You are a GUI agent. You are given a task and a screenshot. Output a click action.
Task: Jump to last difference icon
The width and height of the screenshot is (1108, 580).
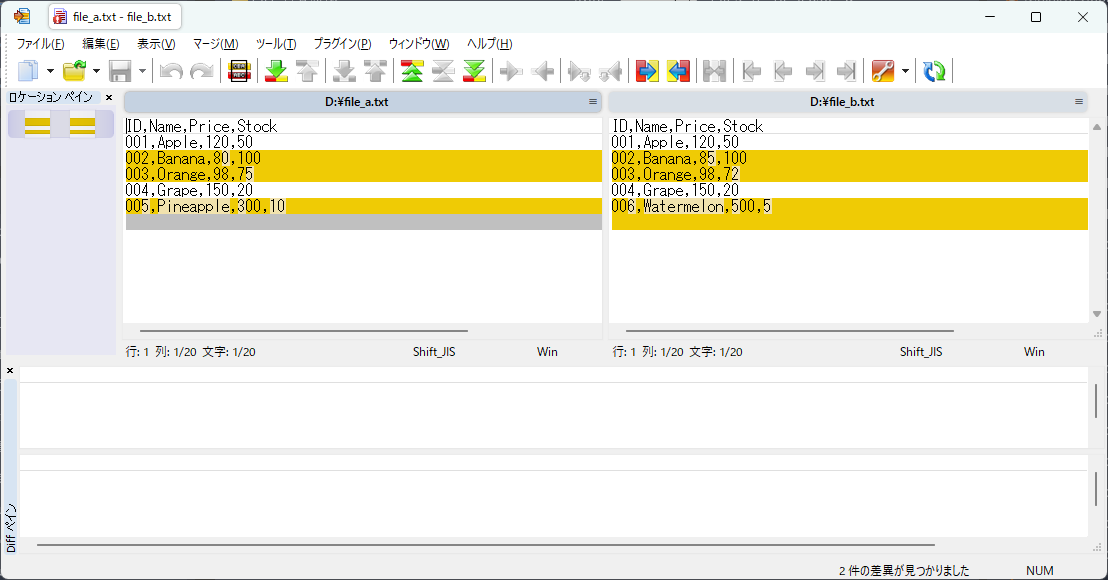click(x=474, y=71)
